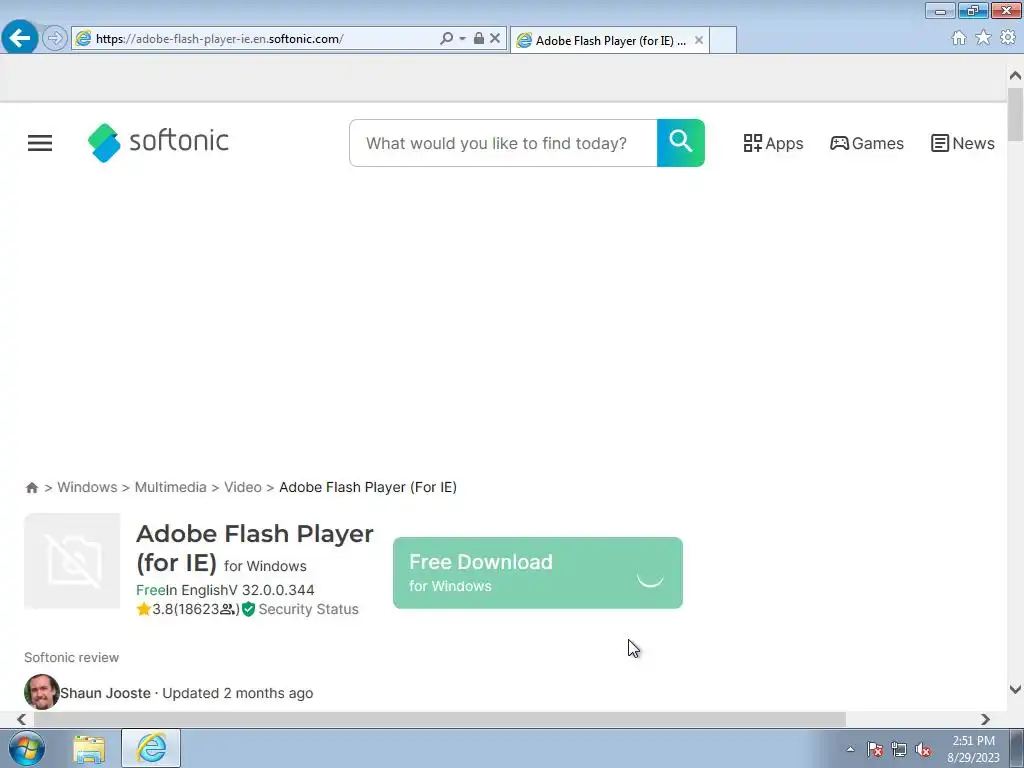Go back with the browser Back arrow
Screen dimensions: 1024x768
click(20, 38)
